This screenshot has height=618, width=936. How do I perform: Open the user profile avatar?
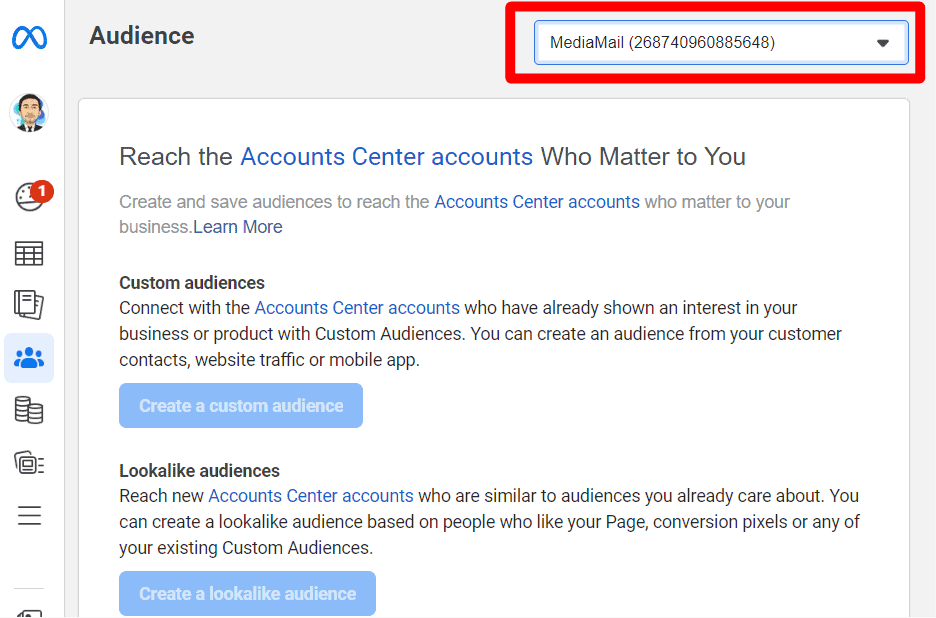click(x=29, y=113)
